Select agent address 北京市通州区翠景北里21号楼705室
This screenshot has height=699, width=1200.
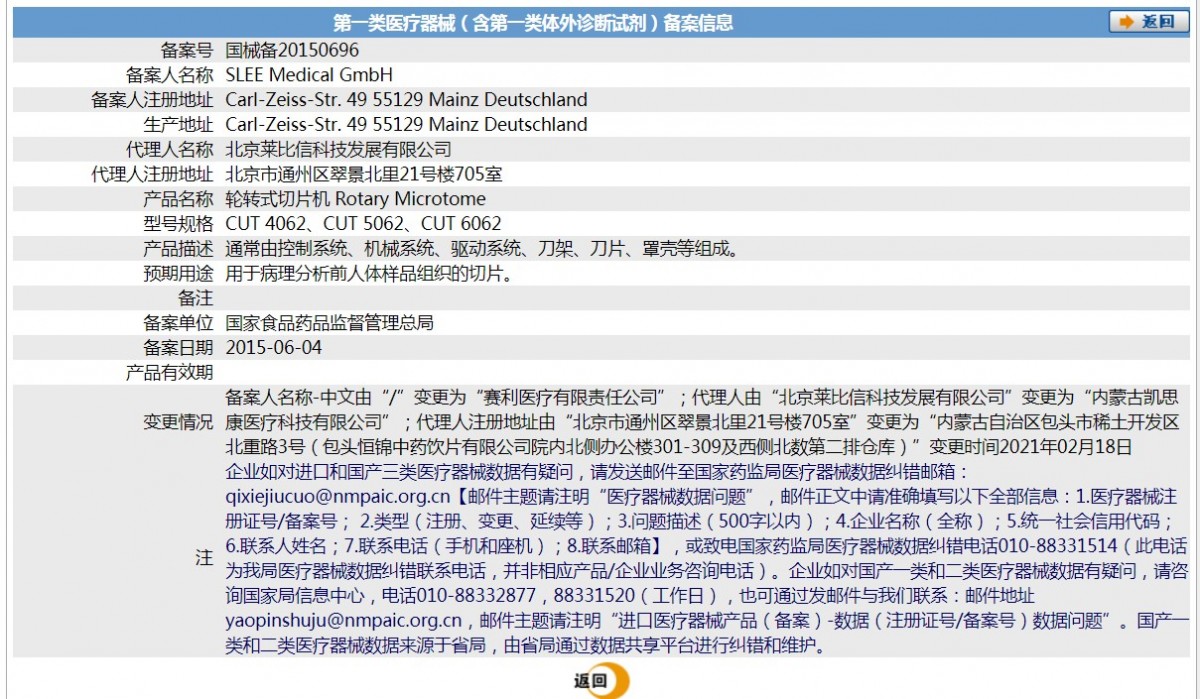(364, 174)
